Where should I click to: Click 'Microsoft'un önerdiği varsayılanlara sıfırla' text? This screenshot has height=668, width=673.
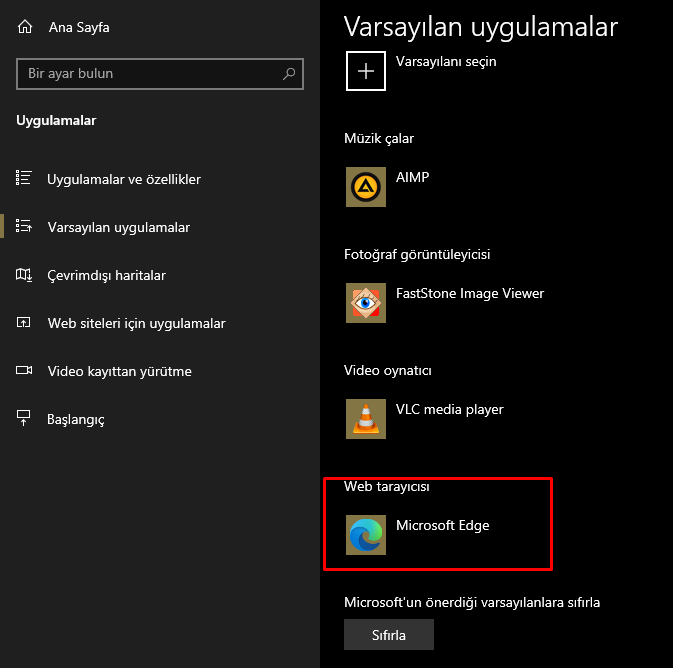pos(472,602)
